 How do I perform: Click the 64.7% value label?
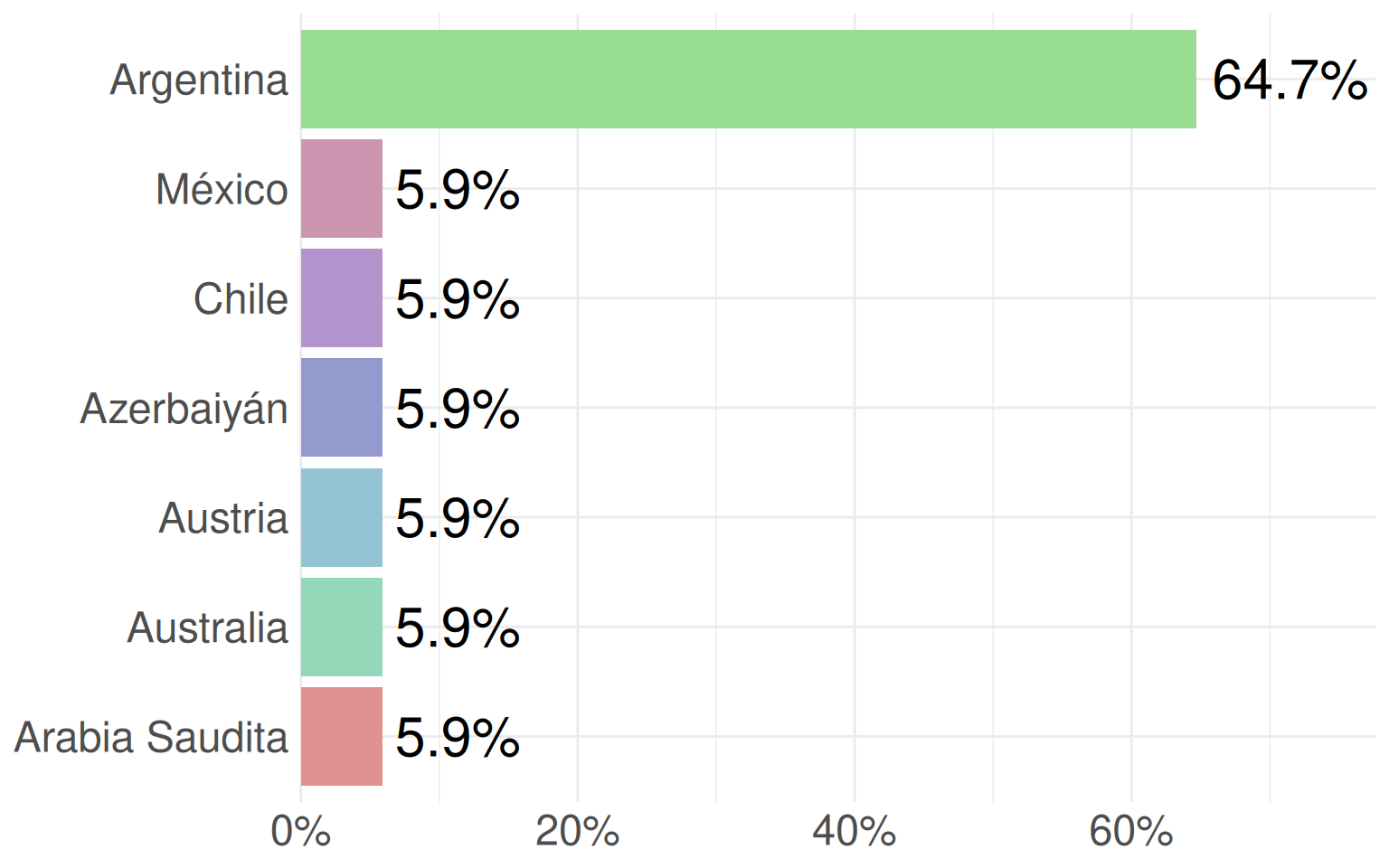pos(1289,80)
